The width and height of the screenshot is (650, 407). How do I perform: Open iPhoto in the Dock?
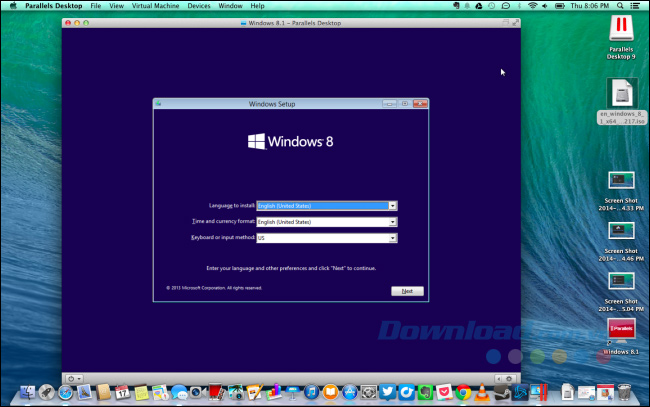(236, 392)
